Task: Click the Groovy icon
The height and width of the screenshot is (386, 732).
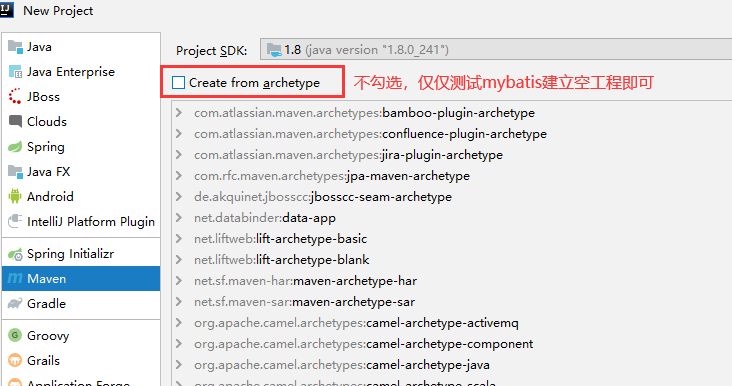Action: pos(15,336)
